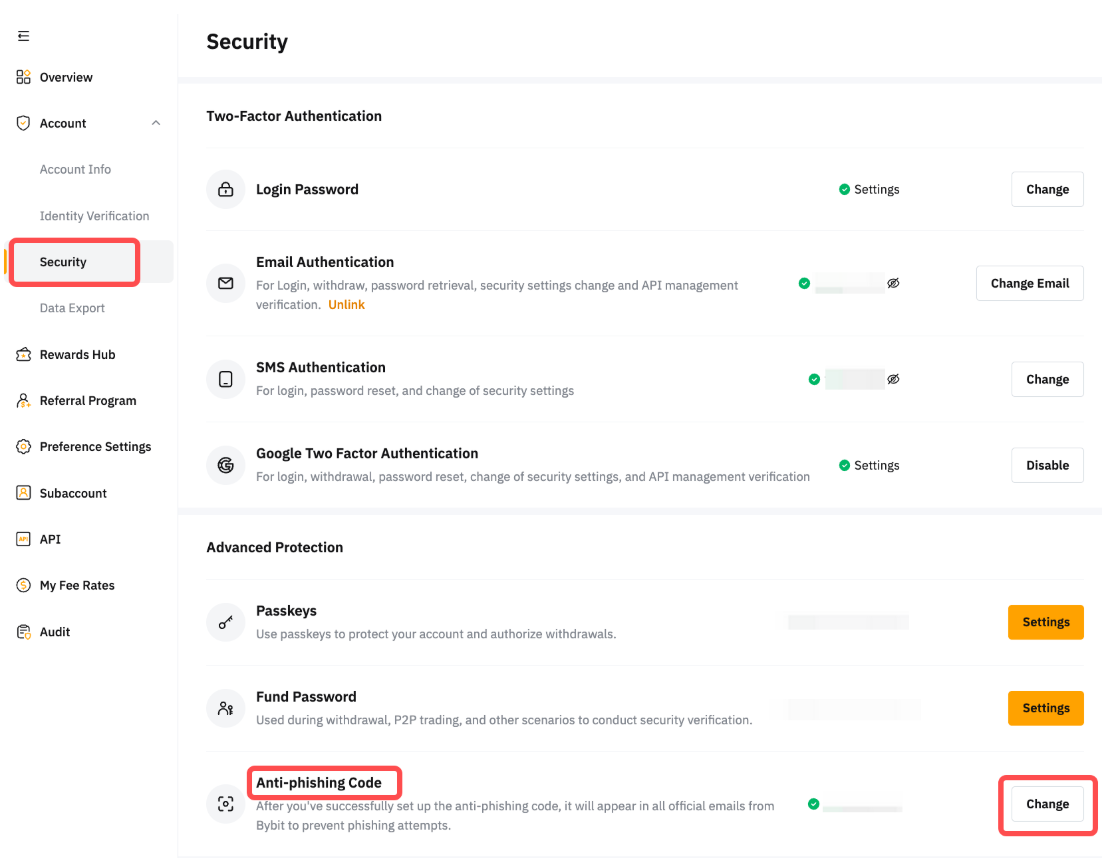Open Data Export in the sidebar
1102x858 pixels.
[x=72, y=308]
